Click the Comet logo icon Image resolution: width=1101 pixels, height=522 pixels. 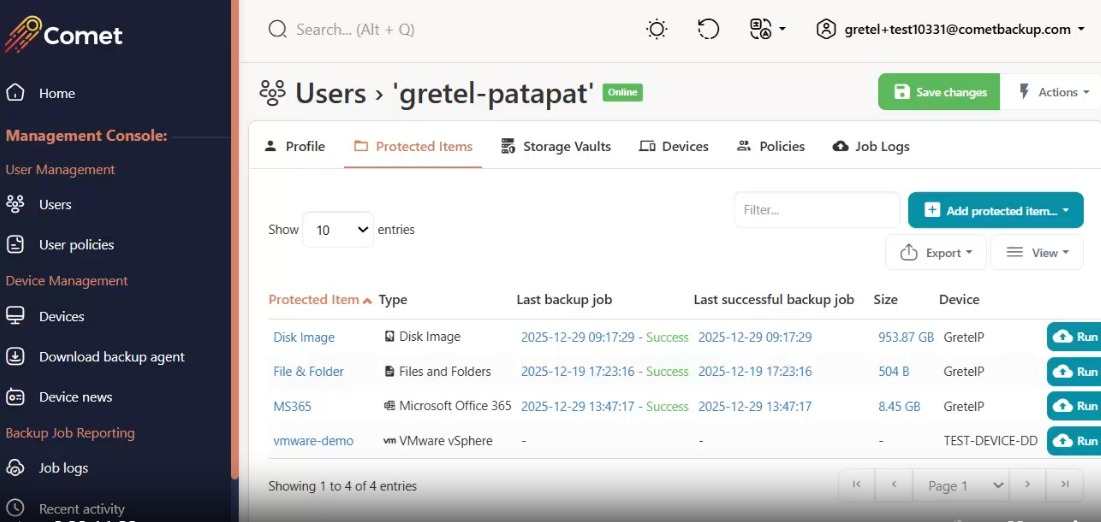click(22, 34)
